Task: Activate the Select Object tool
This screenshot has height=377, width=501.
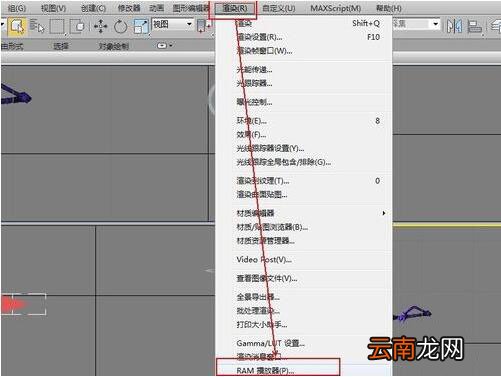Action: (x=17, y=26)
